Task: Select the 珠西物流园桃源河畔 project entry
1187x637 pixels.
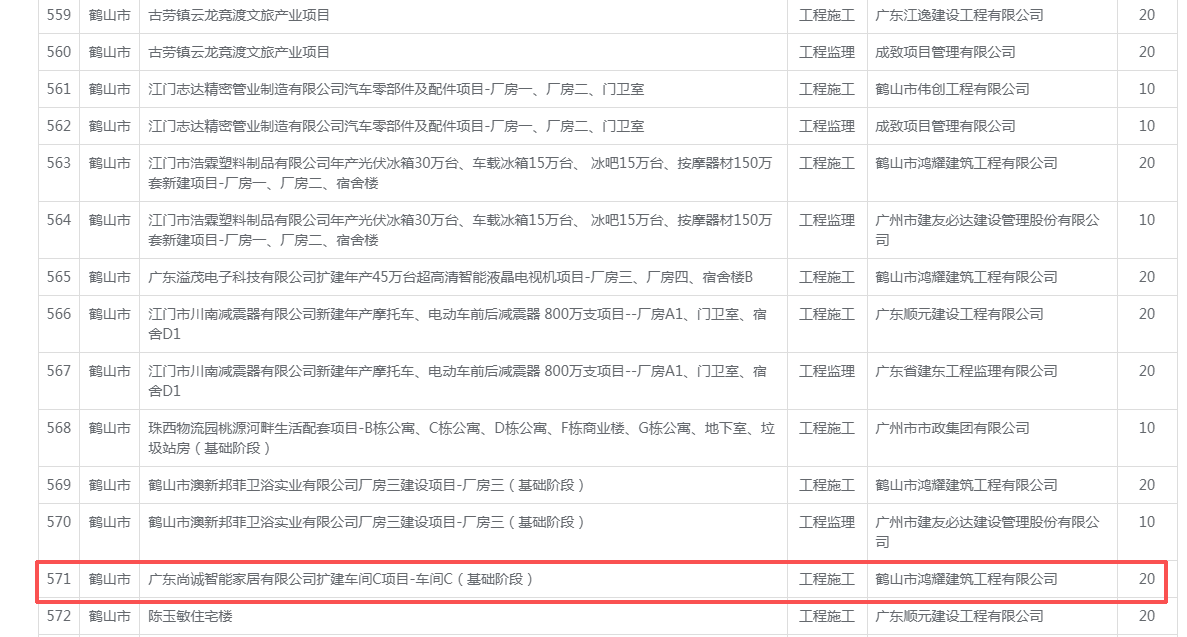Action: pos(460,437)
